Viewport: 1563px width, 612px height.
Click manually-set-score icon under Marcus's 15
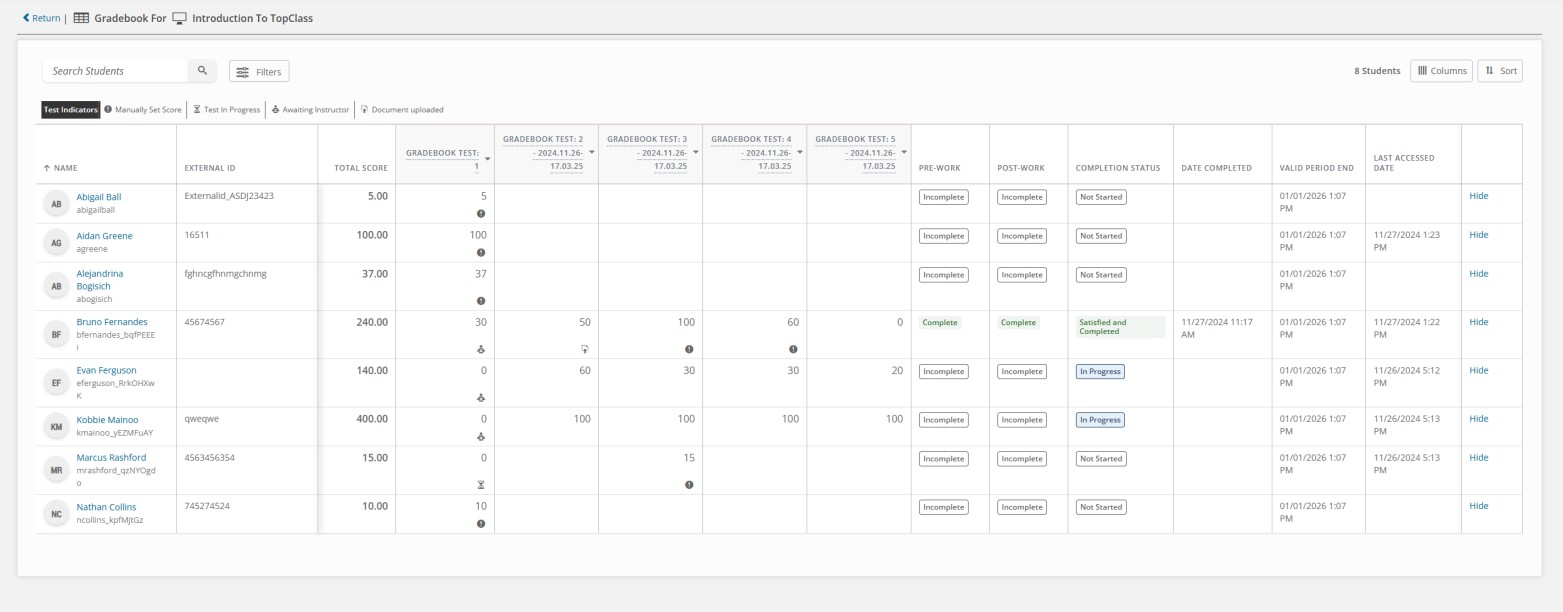pyautogui.click(x=689, y=485)
